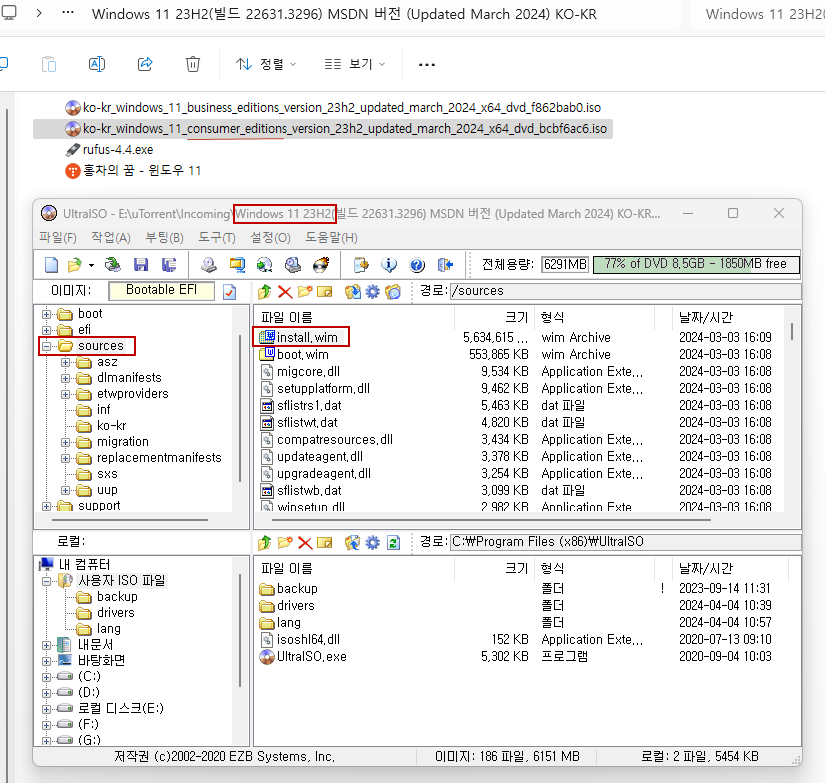Expand the 로컬 디스크(E:) drive node

click(47, 709)
